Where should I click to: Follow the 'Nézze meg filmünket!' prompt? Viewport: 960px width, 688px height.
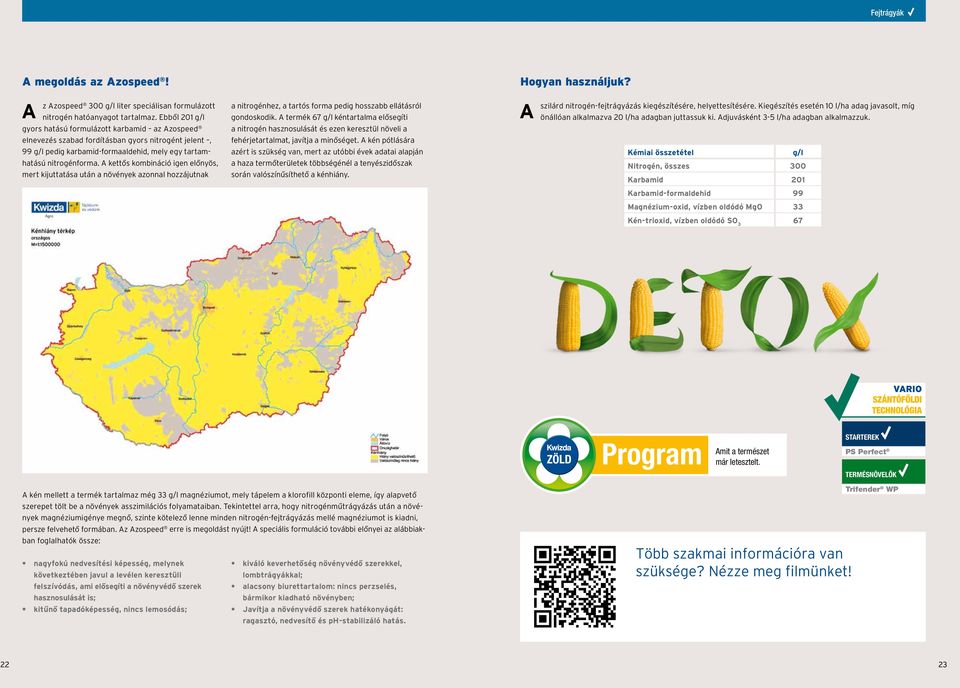[x=780, y=571]
